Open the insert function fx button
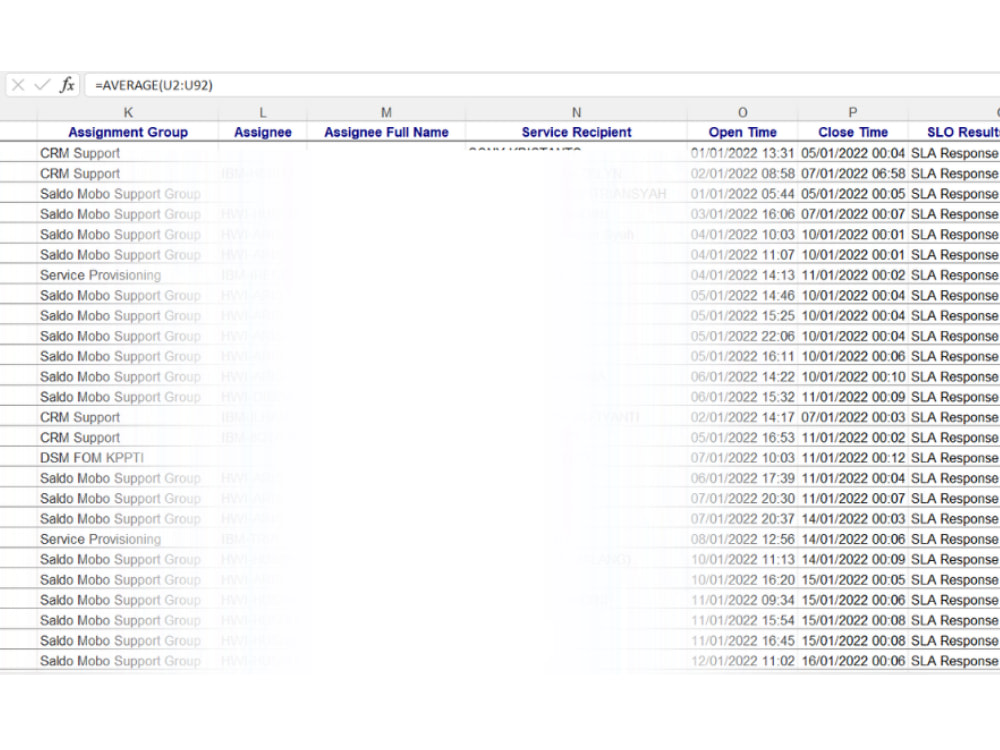The image size is (1000, 750). click(67, 85)
